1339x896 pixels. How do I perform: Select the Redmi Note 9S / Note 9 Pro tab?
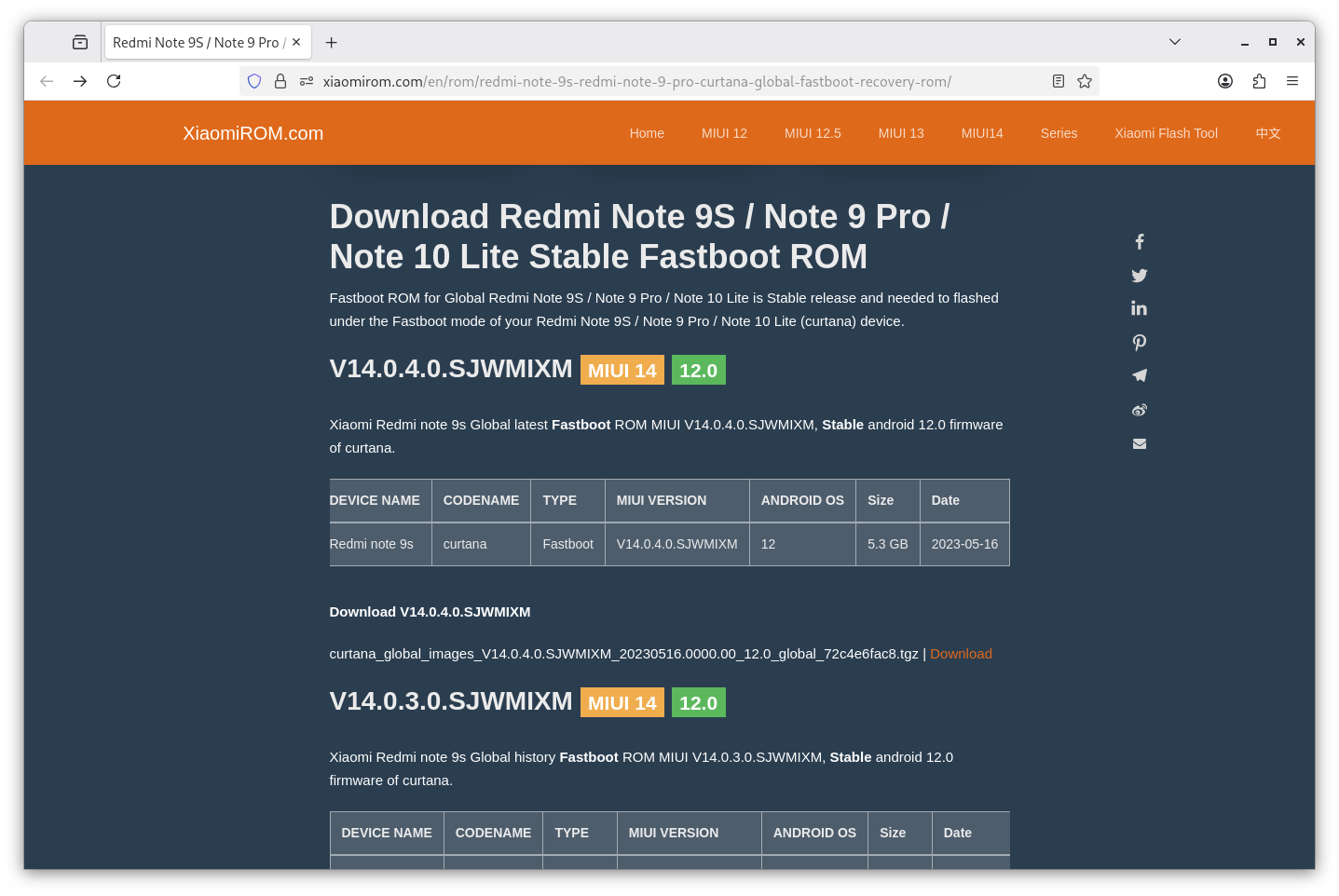[208, 42]
